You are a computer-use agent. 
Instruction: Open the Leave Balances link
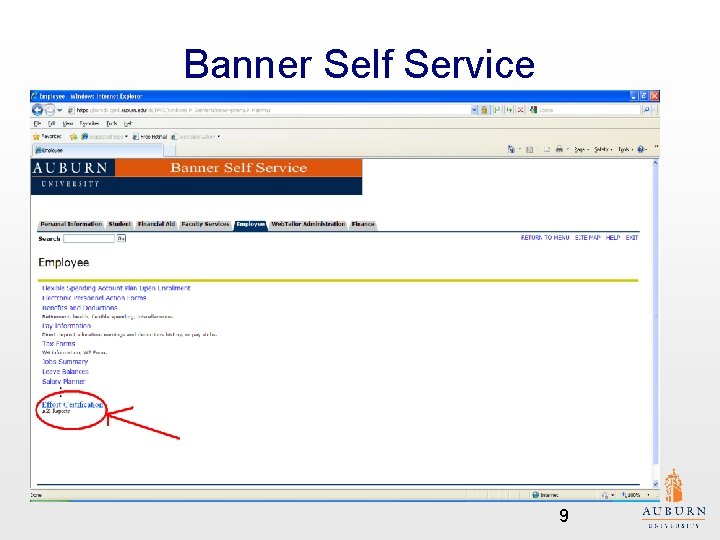click(65, 371)
